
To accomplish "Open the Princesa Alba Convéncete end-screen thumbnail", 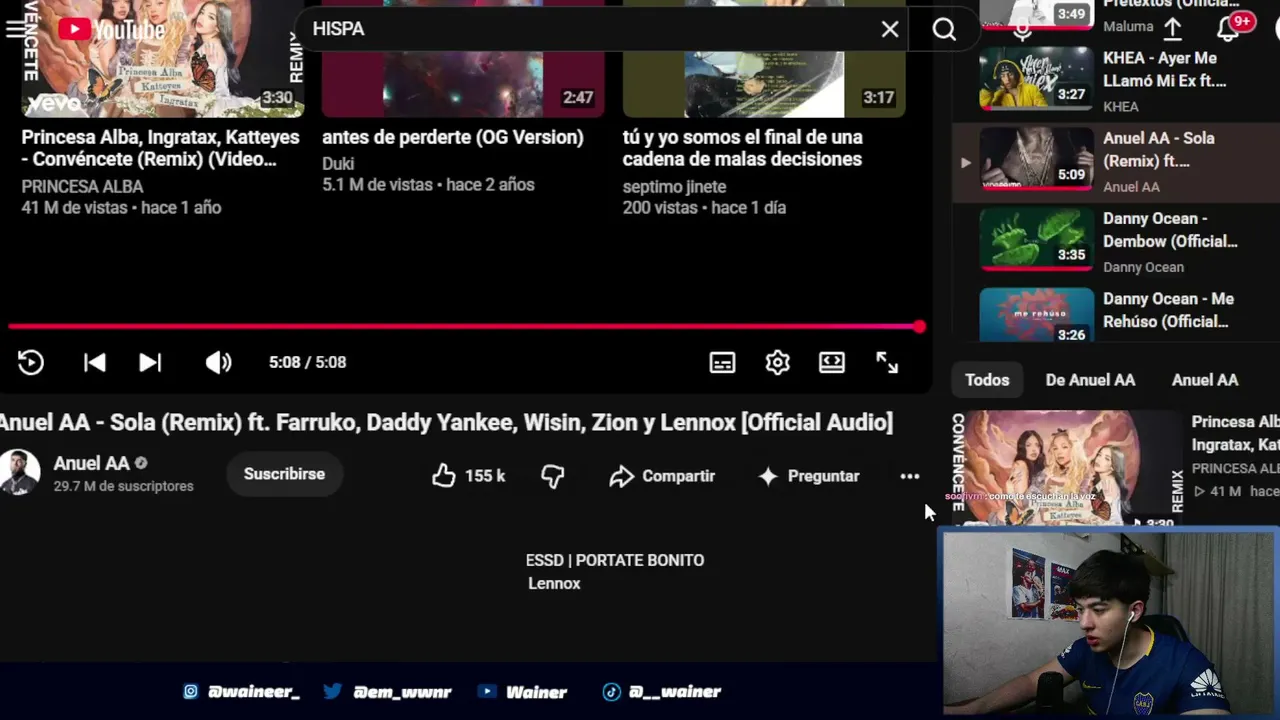I will click(162, 58).
